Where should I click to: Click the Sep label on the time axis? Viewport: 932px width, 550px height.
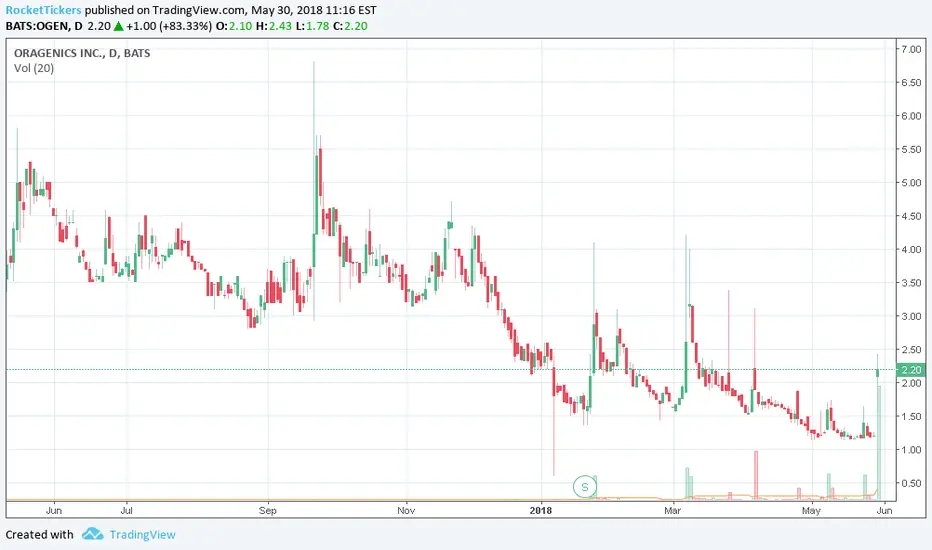(267, 510)
